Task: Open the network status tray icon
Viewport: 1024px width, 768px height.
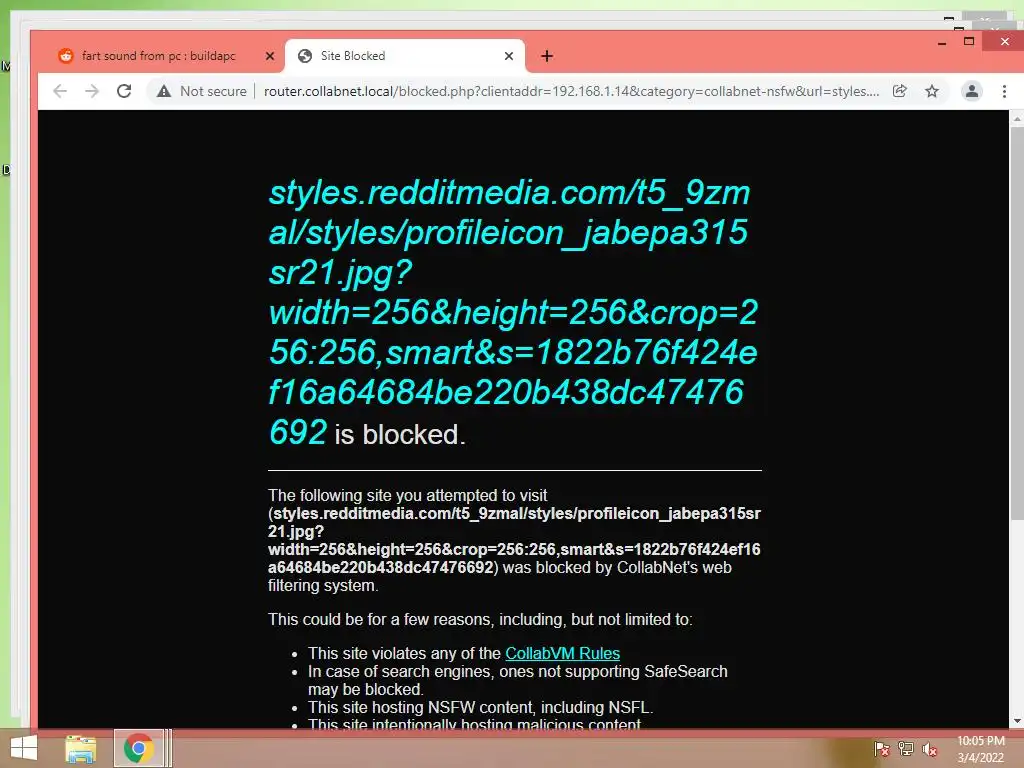Action: tap(906, 749)
